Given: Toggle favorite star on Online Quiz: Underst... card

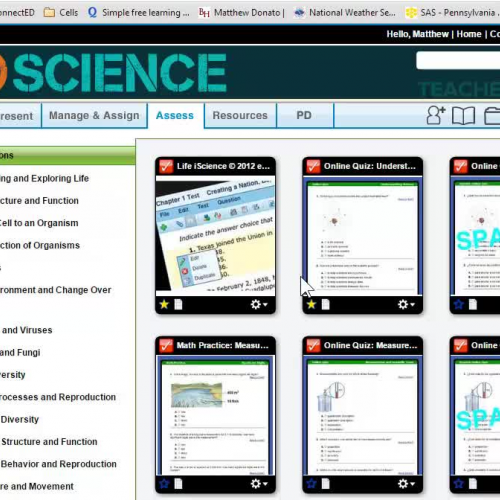Looking at the screenshot, I should click(311, 304).
